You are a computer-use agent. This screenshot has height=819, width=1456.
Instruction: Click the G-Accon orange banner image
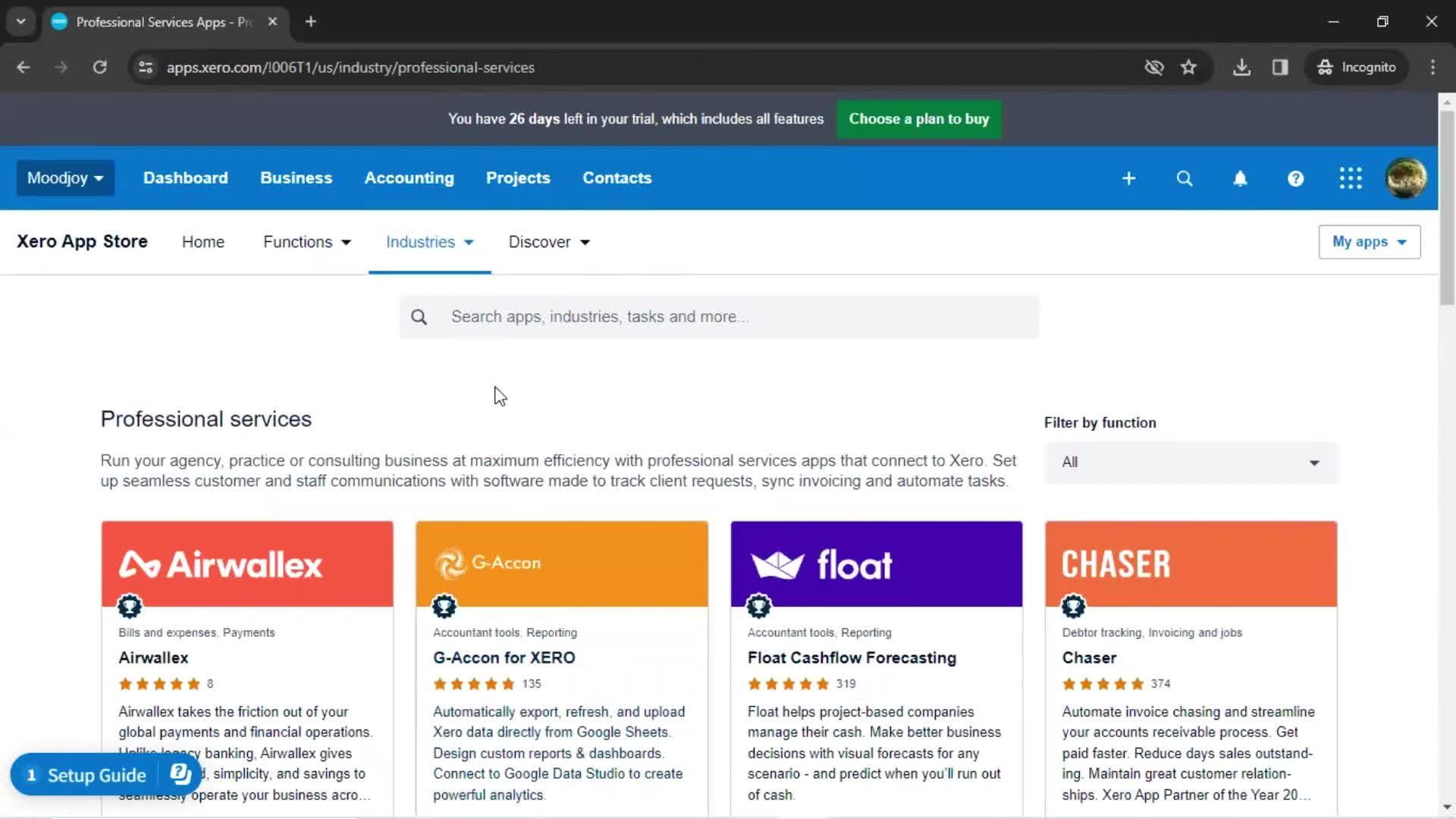pos(562,563)
